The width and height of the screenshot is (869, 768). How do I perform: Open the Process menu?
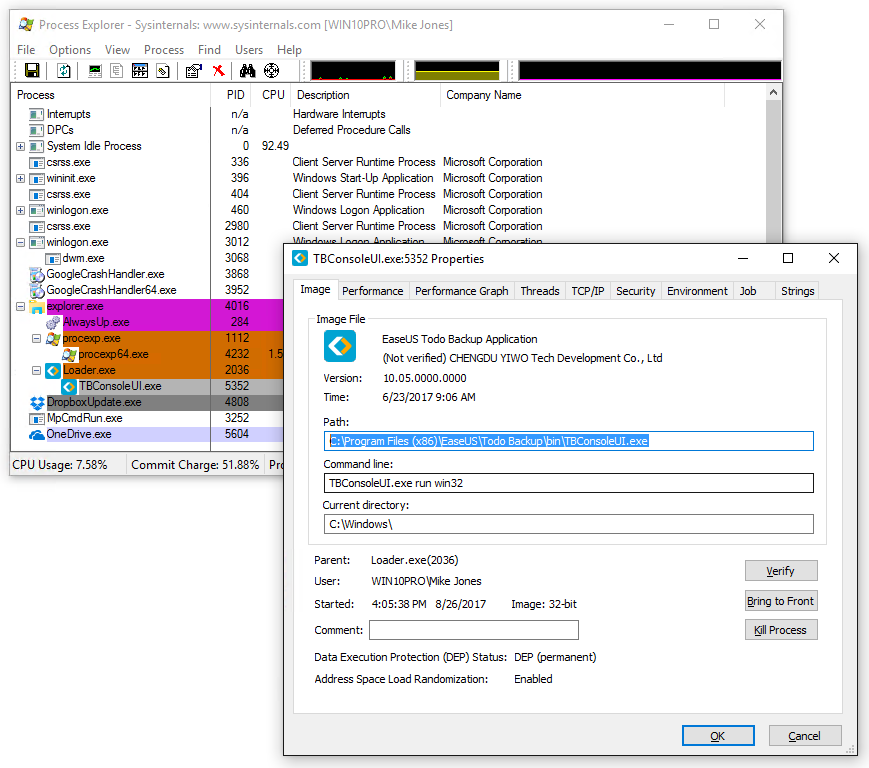(x=164, y=50)
